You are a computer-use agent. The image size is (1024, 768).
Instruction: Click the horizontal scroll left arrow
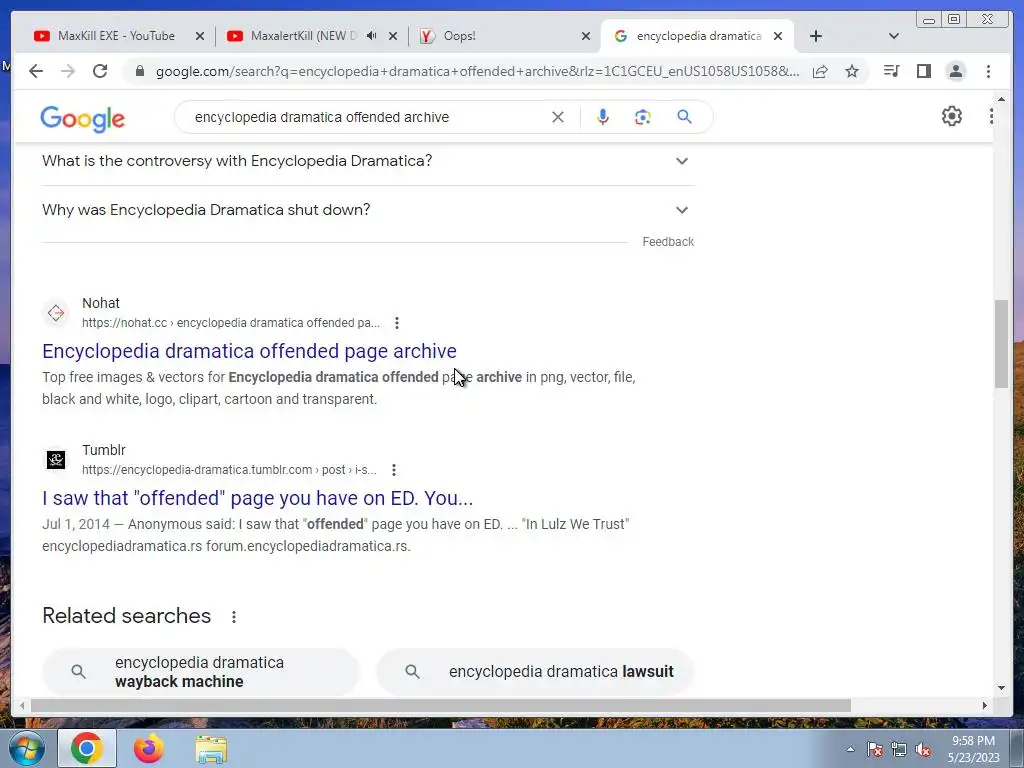(22, 705)
